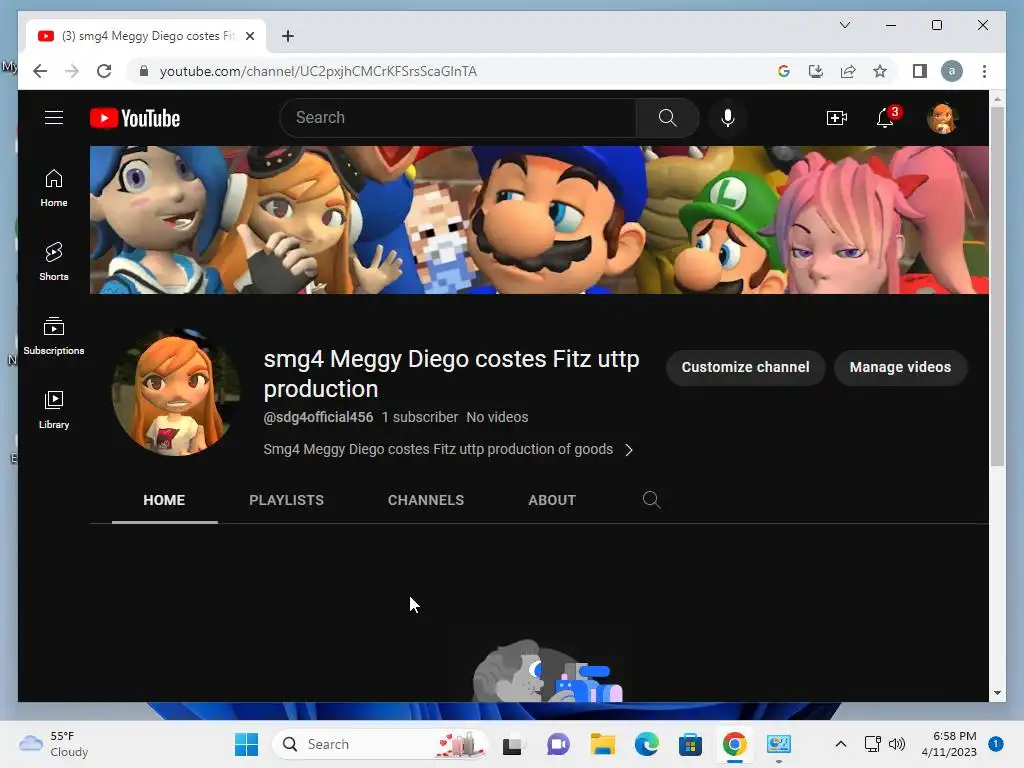1024x768 pixels.
Task: Open the taskbar volume speaker icon
Action: [x=897, y=744]
